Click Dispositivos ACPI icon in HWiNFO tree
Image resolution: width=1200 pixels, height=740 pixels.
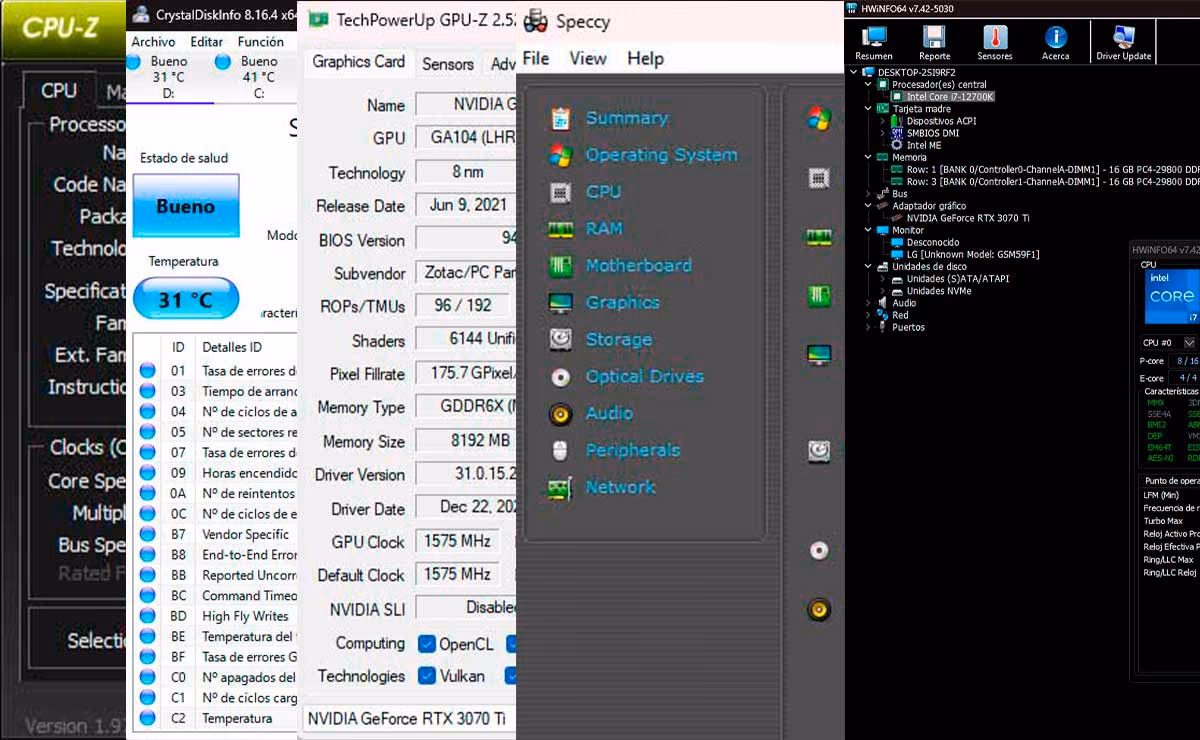pos(897,121)
